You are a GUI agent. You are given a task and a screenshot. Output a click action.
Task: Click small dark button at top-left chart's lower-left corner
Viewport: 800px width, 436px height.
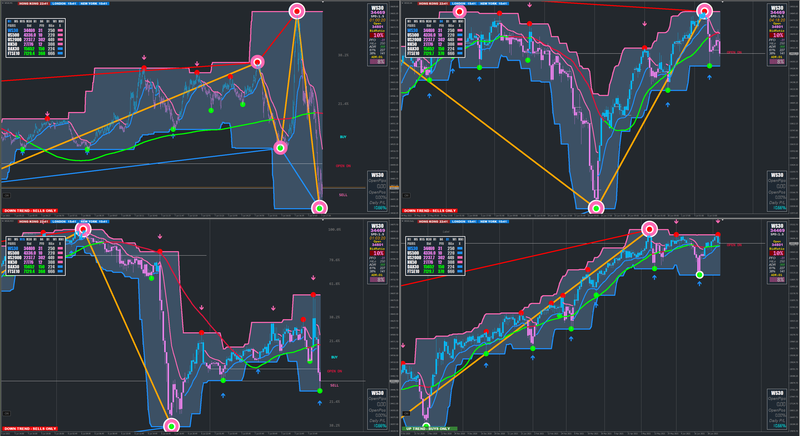(7, 195)
